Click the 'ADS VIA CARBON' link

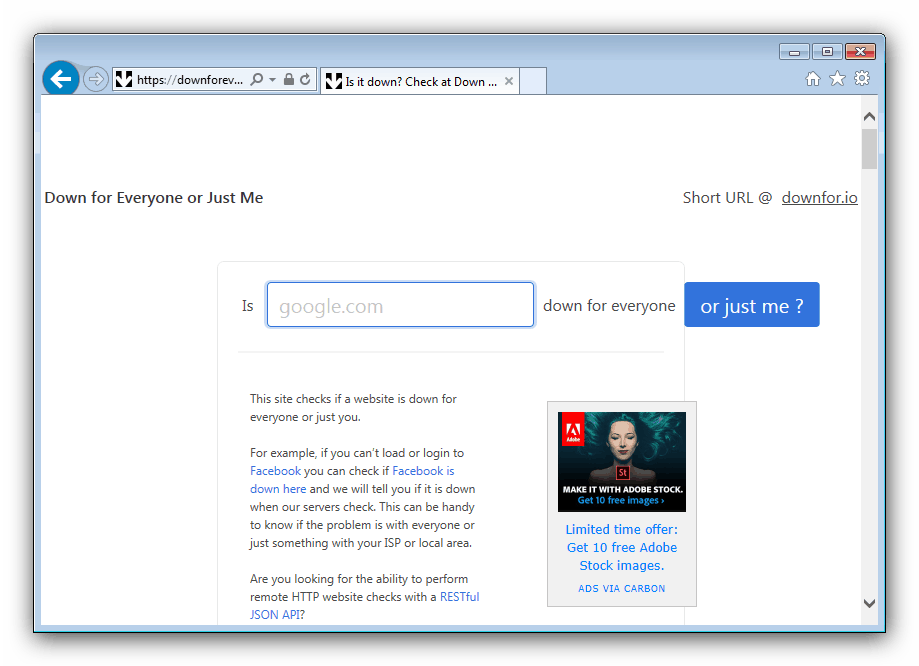click(x=622, y=589)
